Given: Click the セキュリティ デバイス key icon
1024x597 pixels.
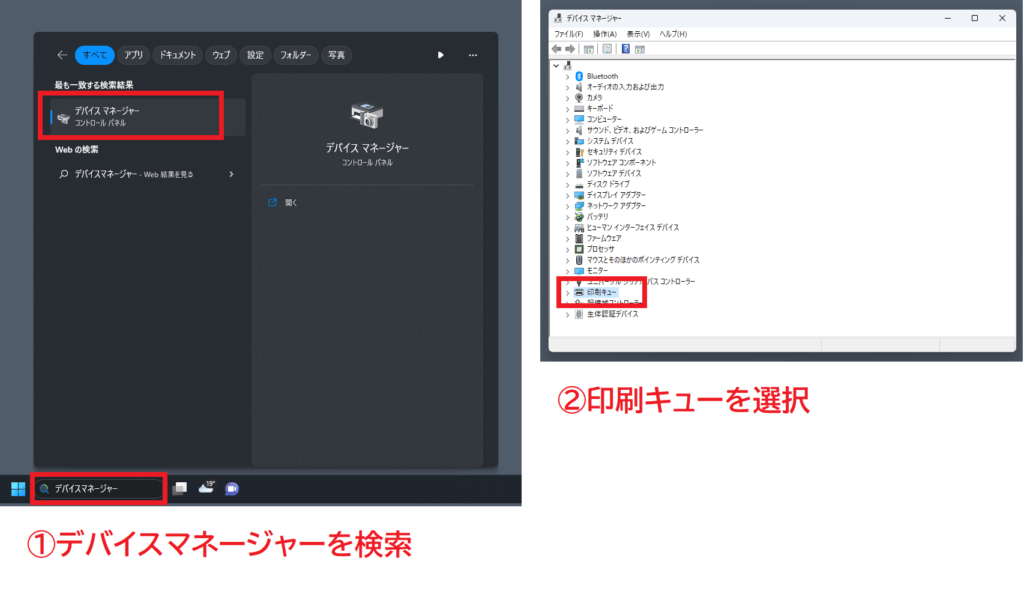Looking at the screenshot, I should [x=579, y=152].
